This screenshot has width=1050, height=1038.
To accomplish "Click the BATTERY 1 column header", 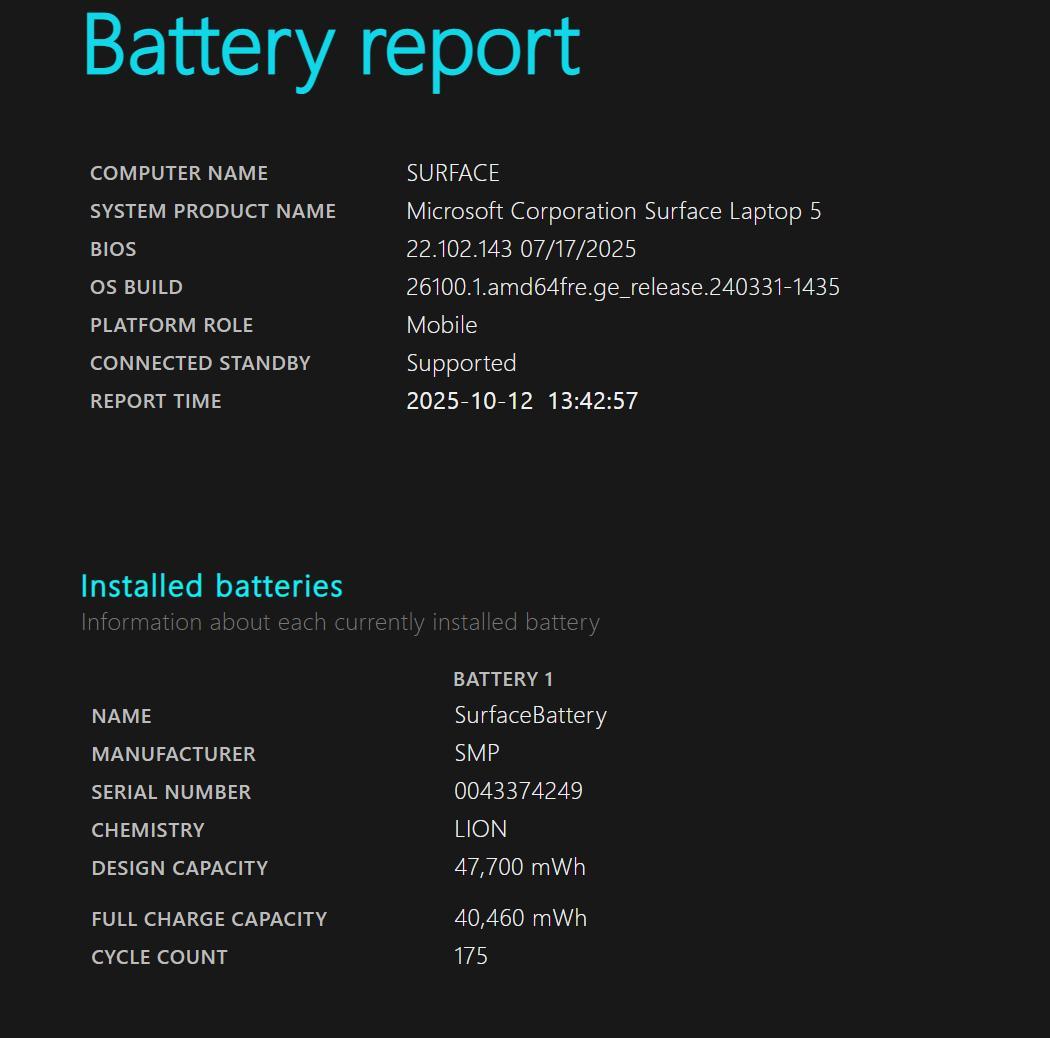I will [x=503, y=678].
